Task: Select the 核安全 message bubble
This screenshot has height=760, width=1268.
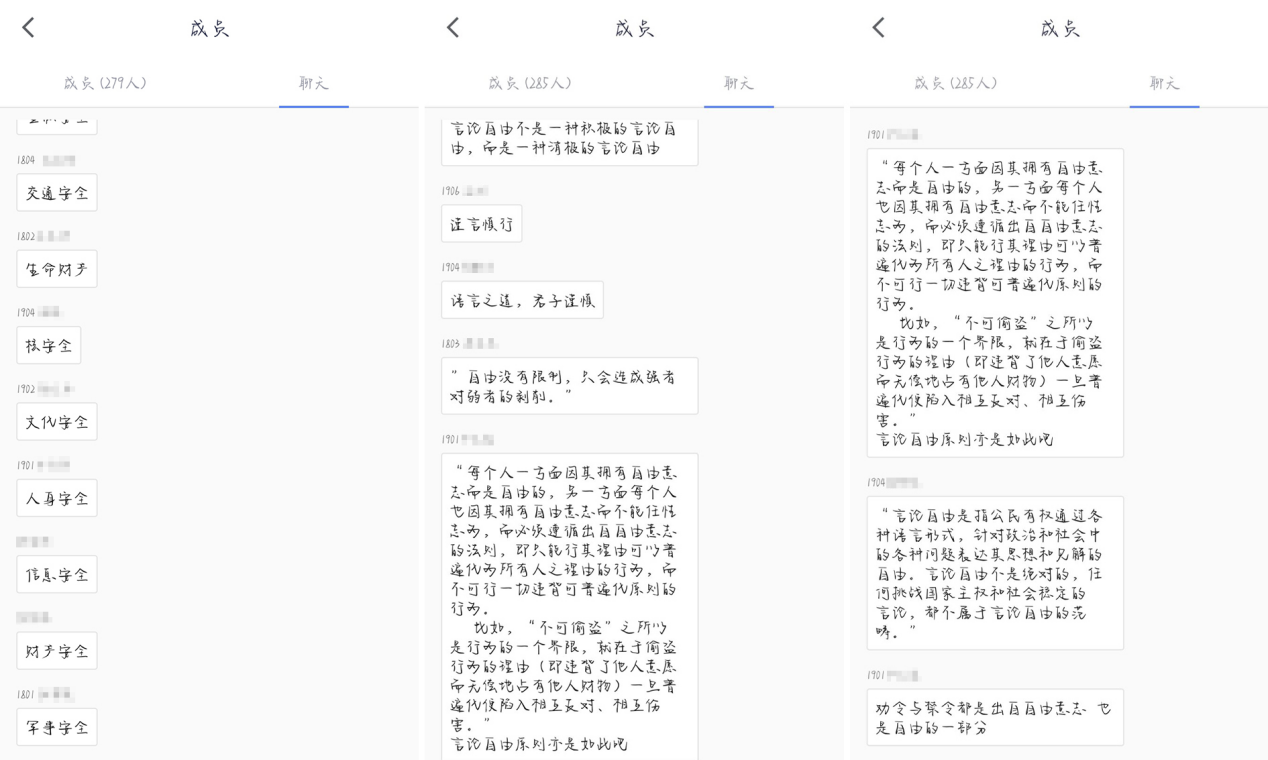Action: click(x=49, y=346)
